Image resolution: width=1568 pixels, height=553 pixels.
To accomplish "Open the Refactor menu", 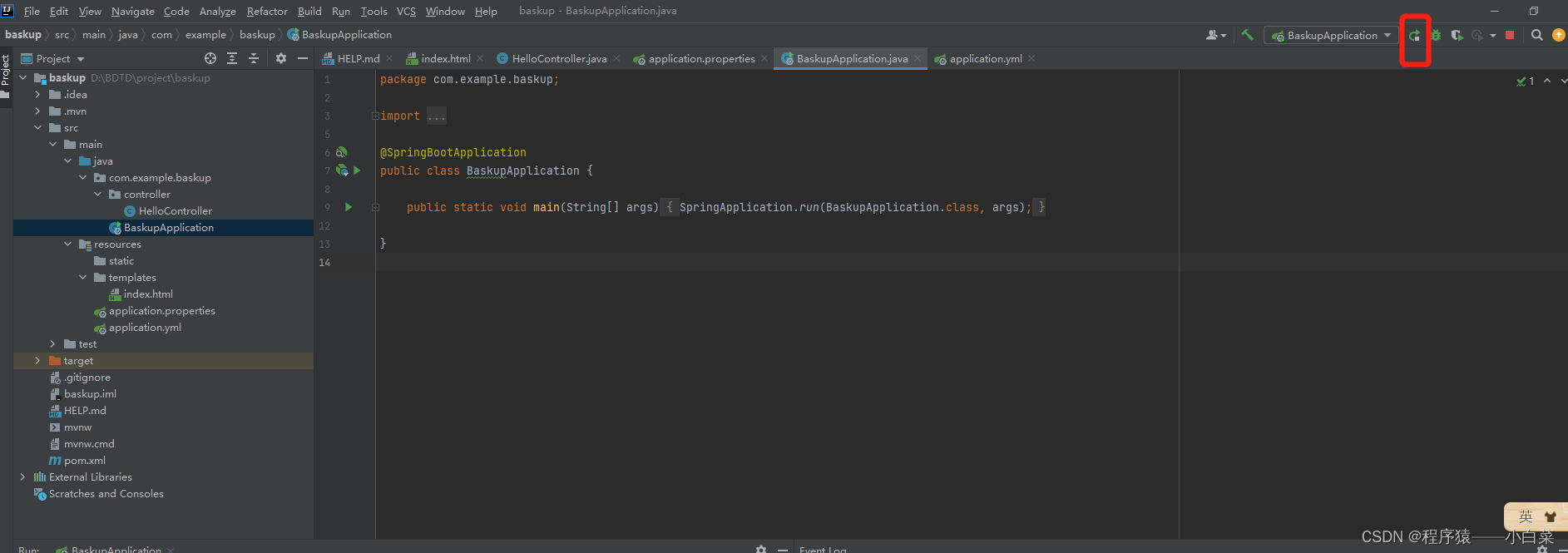I will pyautogui.click(x=267, y=11).
